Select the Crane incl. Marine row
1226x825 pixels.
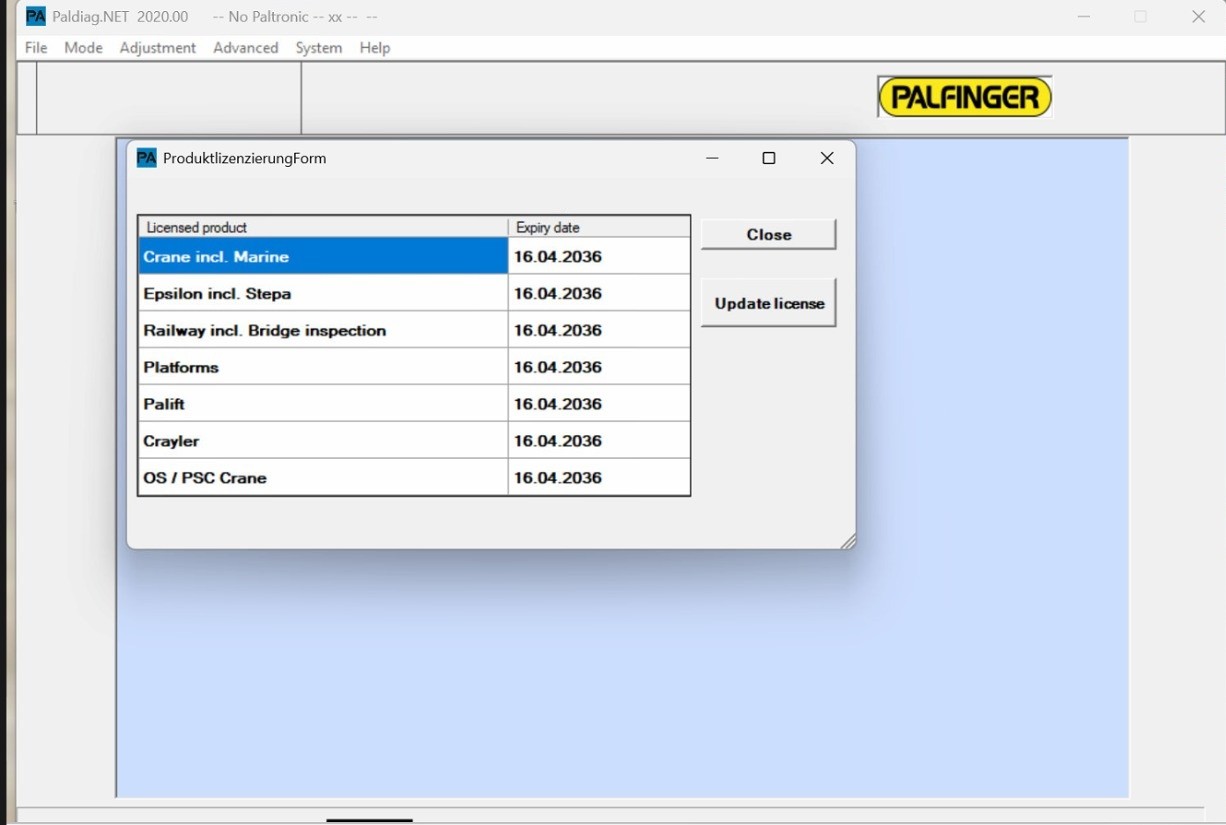[322, 257]
